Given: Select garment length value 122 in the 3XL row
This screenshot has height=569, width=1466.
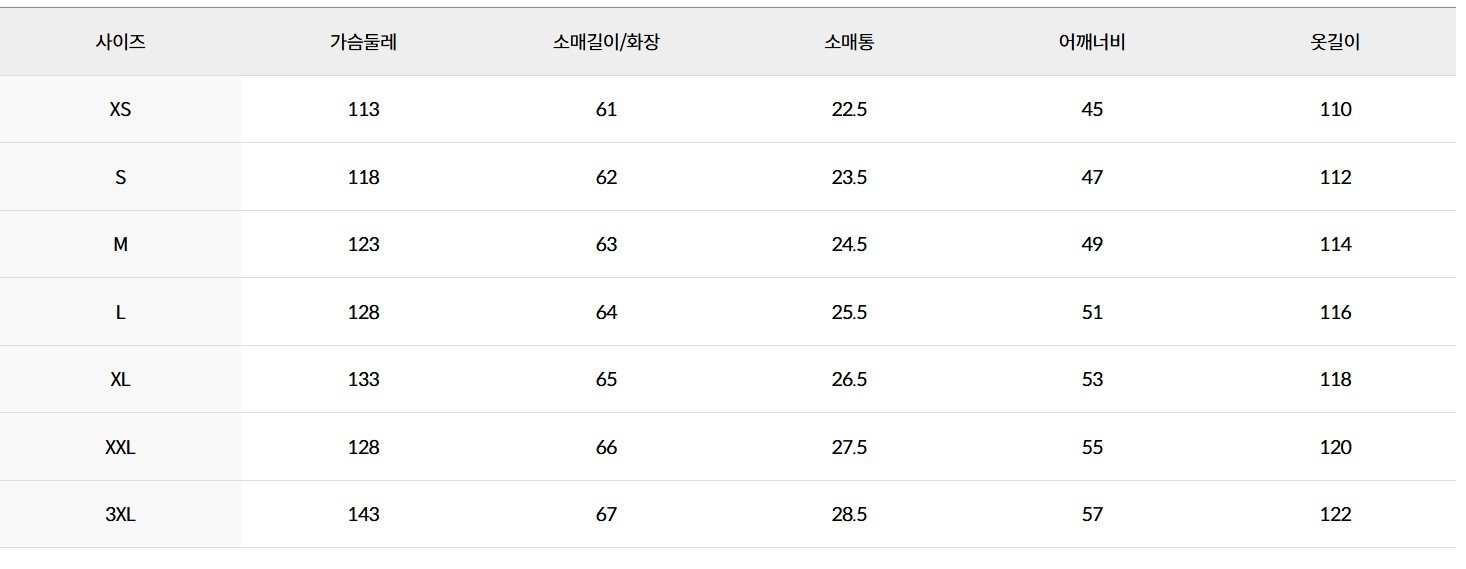Looking at the screenshot, I should tap(1336, 515).
